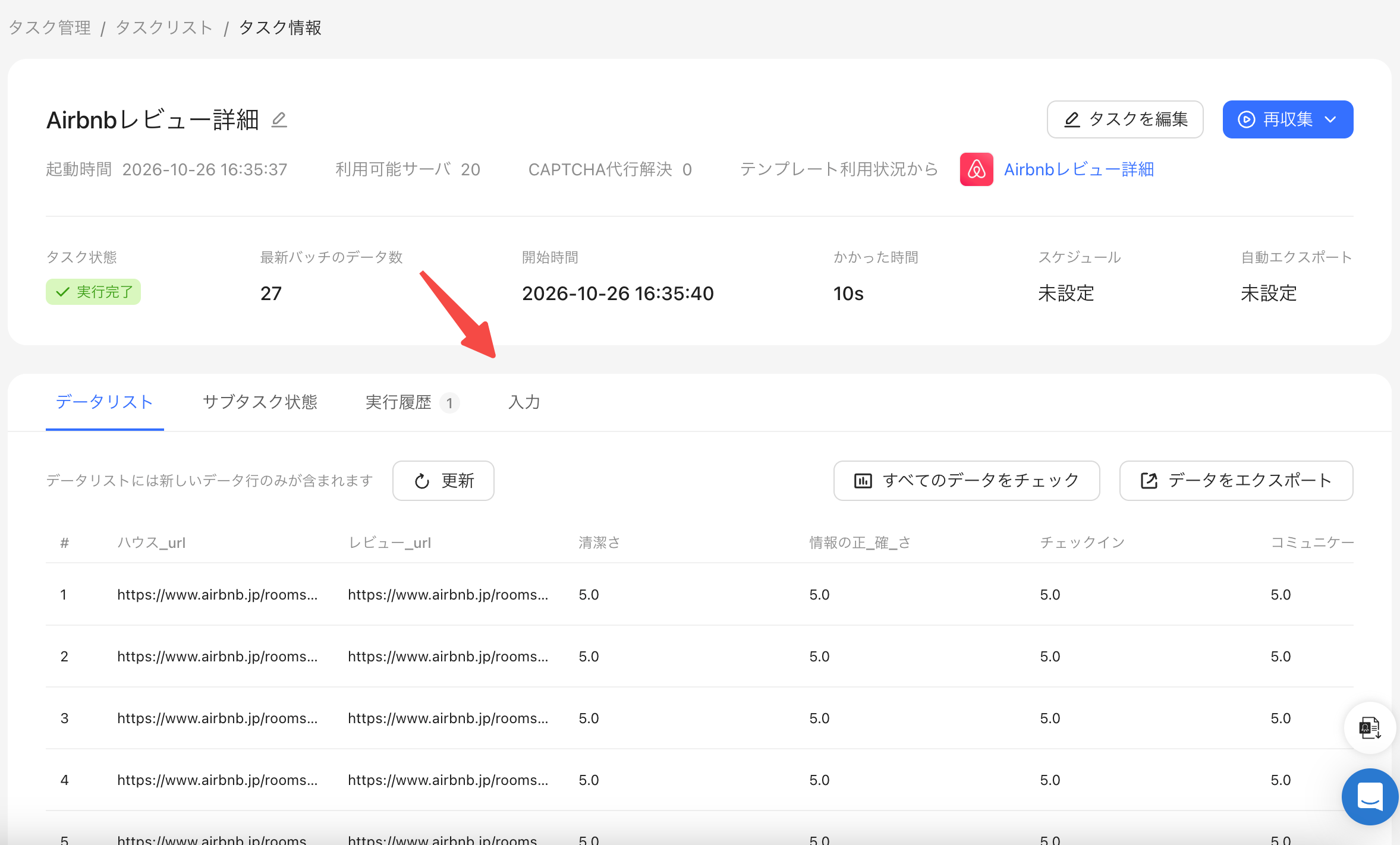This screenshot has height=845, width=1400.
Task: Click the 再収集 button
Action: (x=1288, y=119)
